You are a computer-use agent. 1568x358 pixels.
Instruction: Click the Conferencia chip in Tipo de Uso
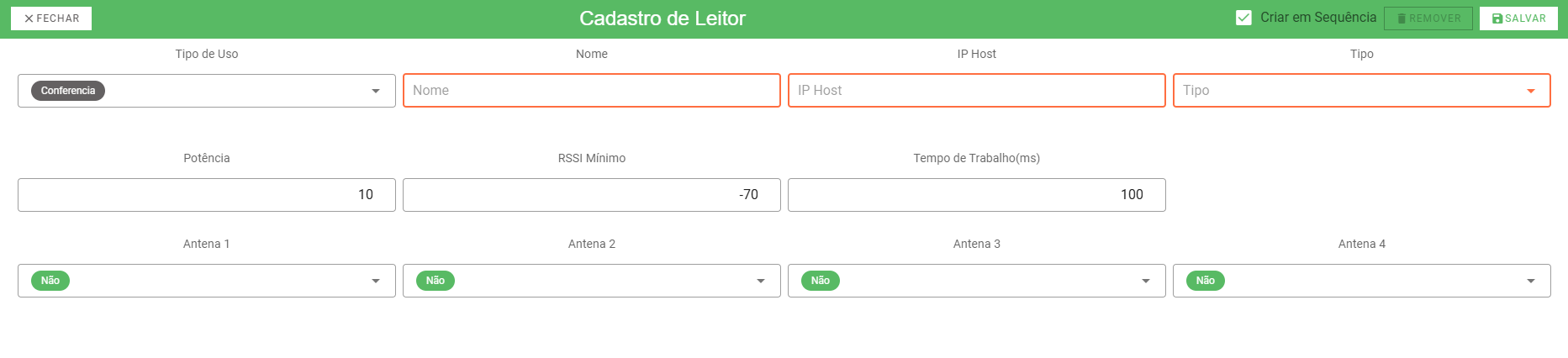pyautogui.click(x=68, y=91)
